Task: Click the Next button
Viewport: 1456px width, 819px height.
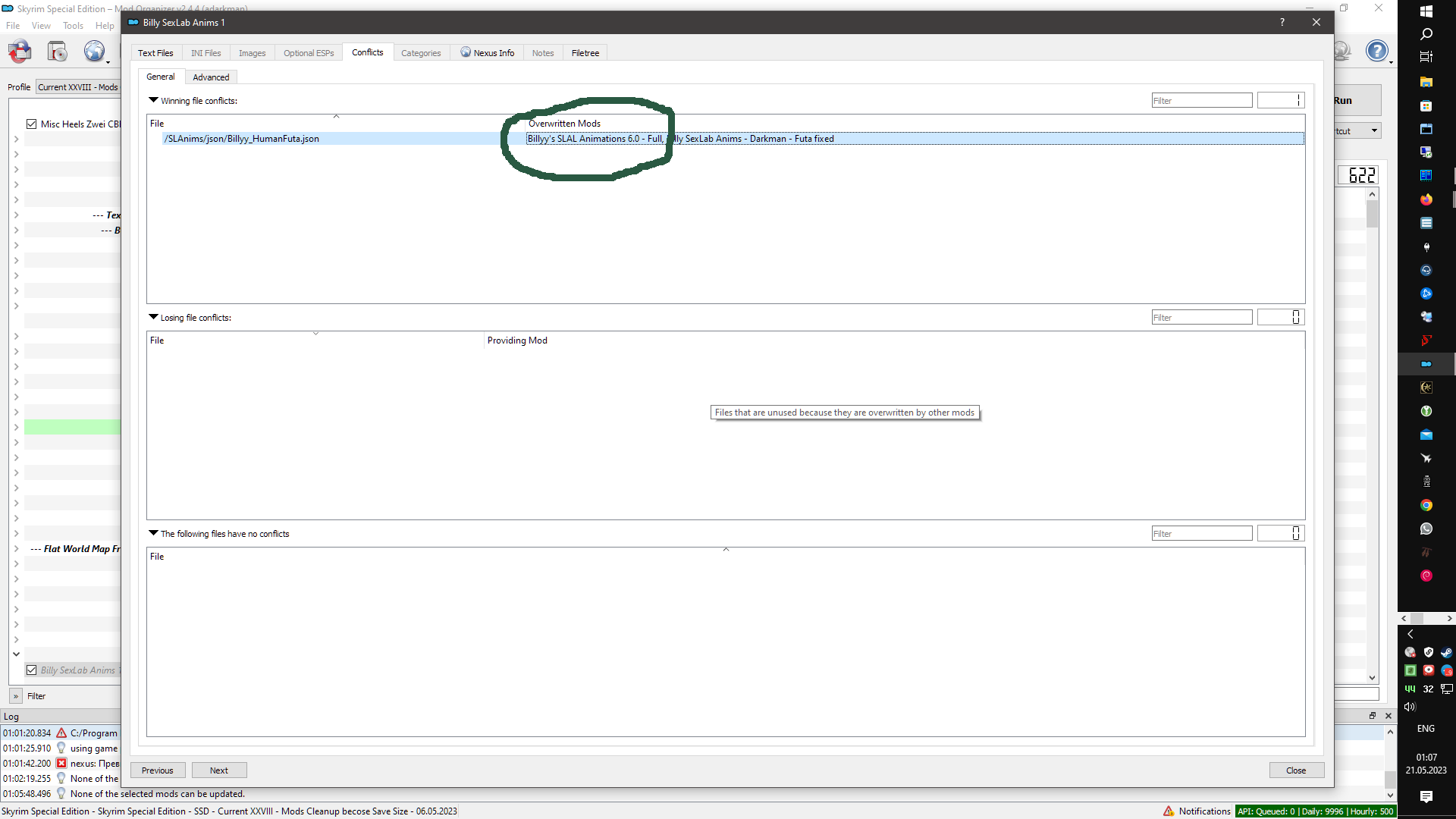Action: pos(219,770)
